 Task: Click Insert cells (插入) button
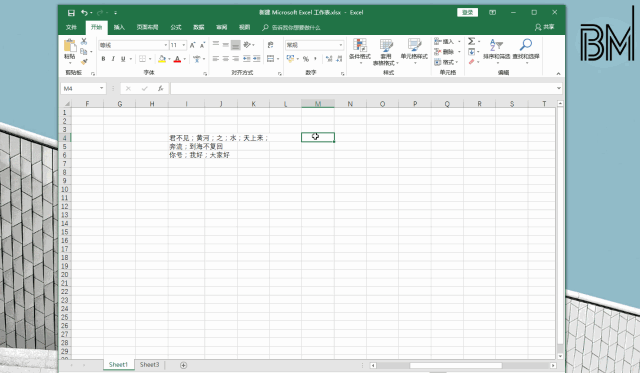[x=447, y=41]
